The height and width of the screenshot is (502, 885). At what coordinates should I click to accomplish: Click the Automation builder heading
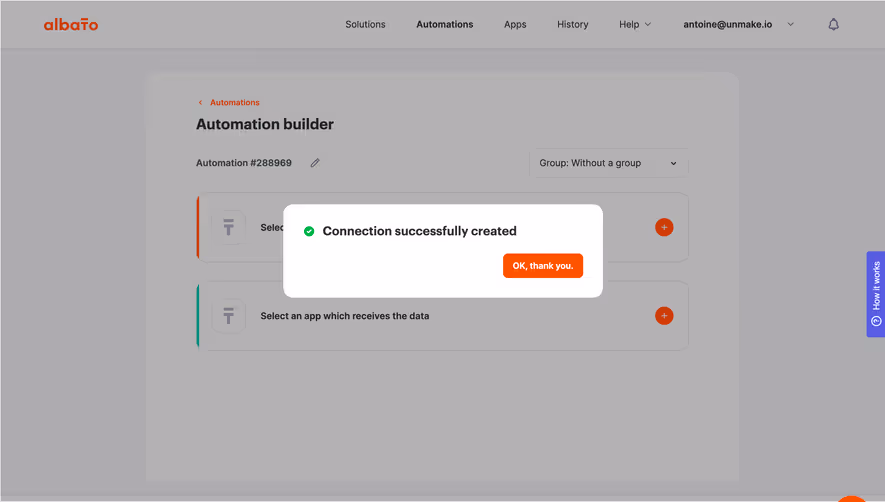tap(265, 124)
